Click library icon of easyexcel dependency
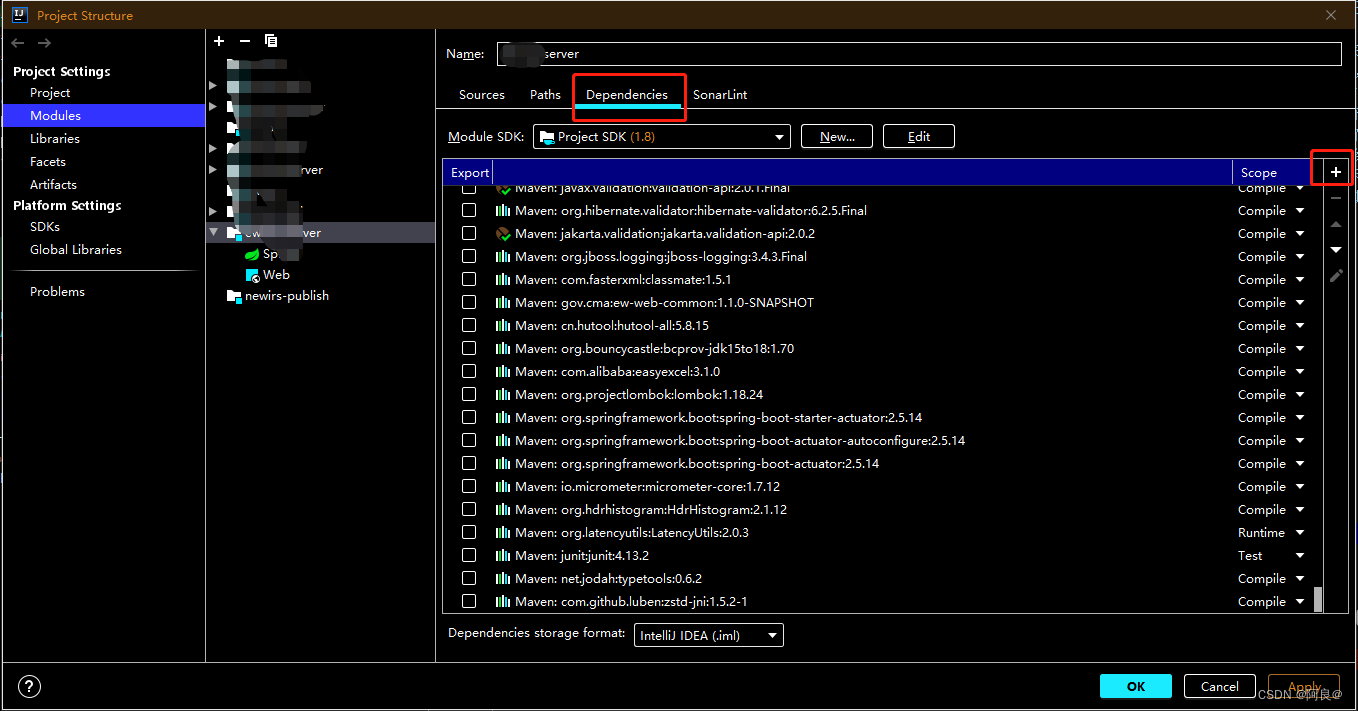The image size is (1358, 711). tap(503, 372)
